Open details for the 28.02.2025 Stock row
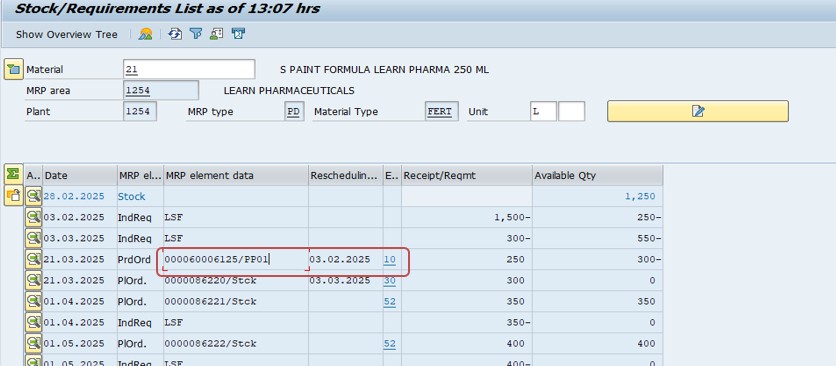This screenshot has height=366, width=836. click(34, 196)
